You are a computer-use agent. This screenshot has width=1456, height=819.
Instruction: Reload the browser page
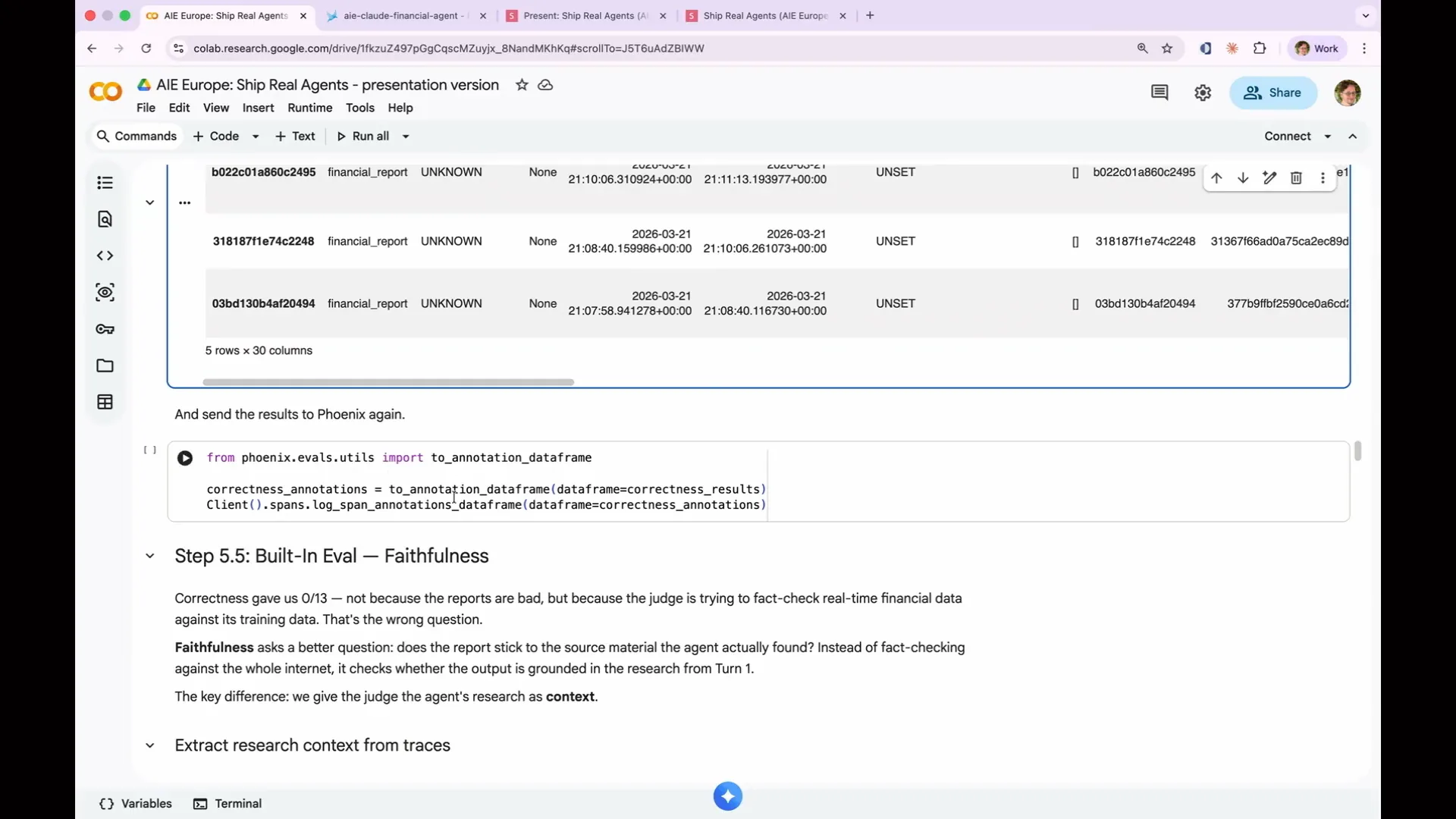pos(146,49)
